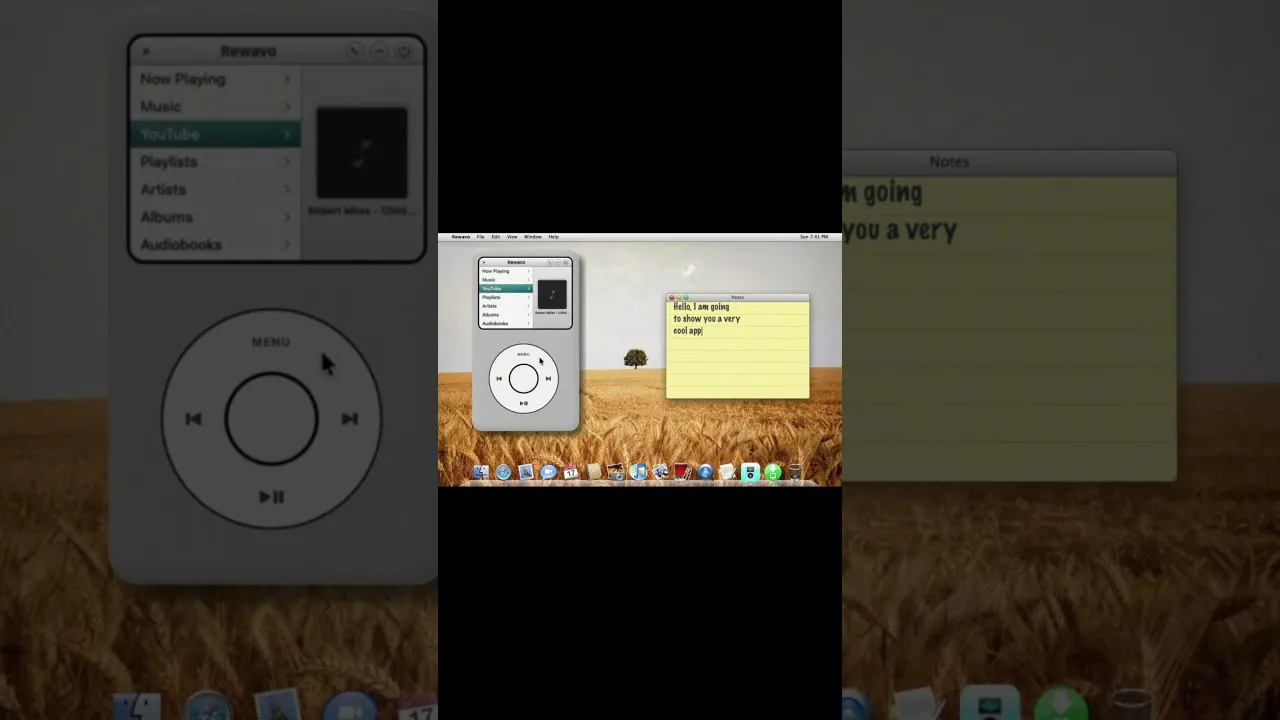Open the View menu
This screenshot has height=720, width=1280.
coord(512,237)
